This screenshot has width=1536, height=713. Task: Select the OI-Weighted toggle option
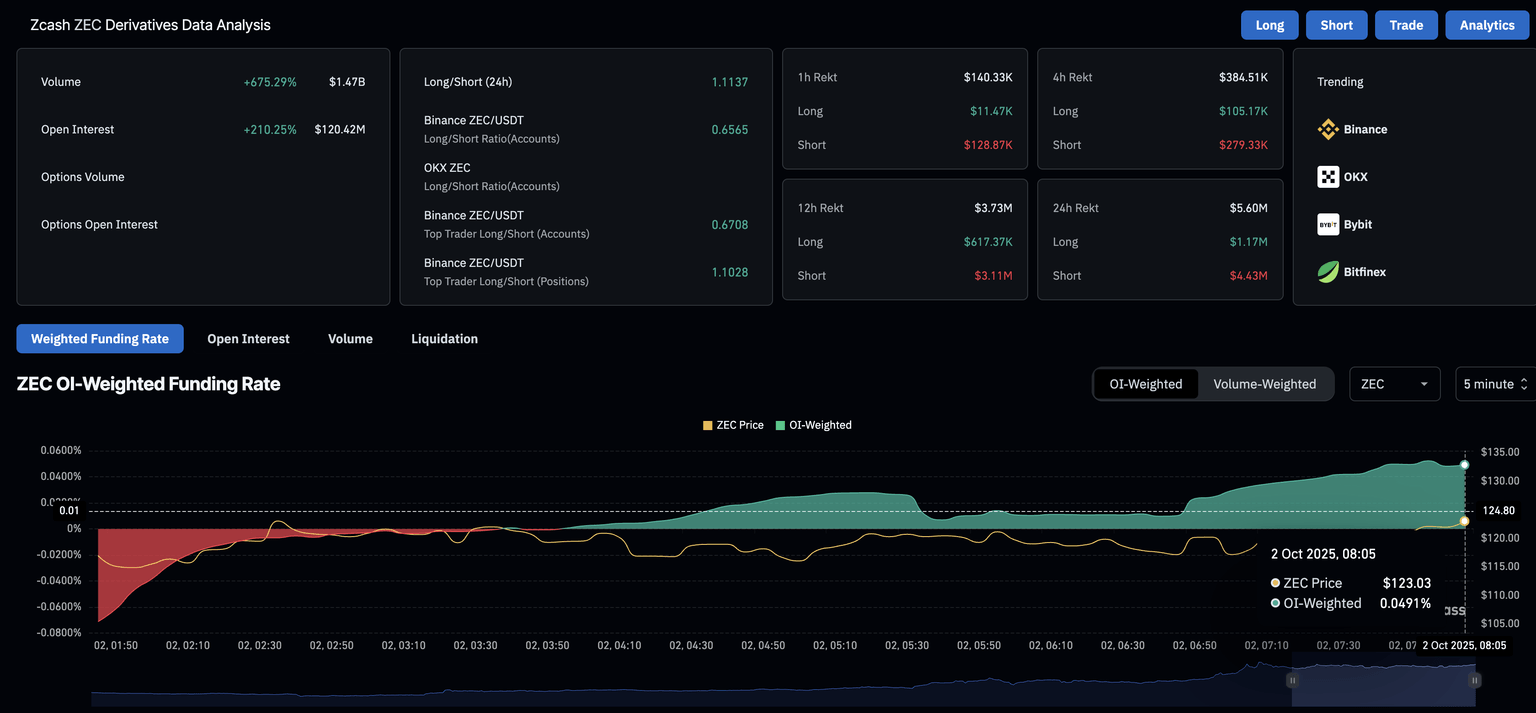click(x=1146, y=384)
